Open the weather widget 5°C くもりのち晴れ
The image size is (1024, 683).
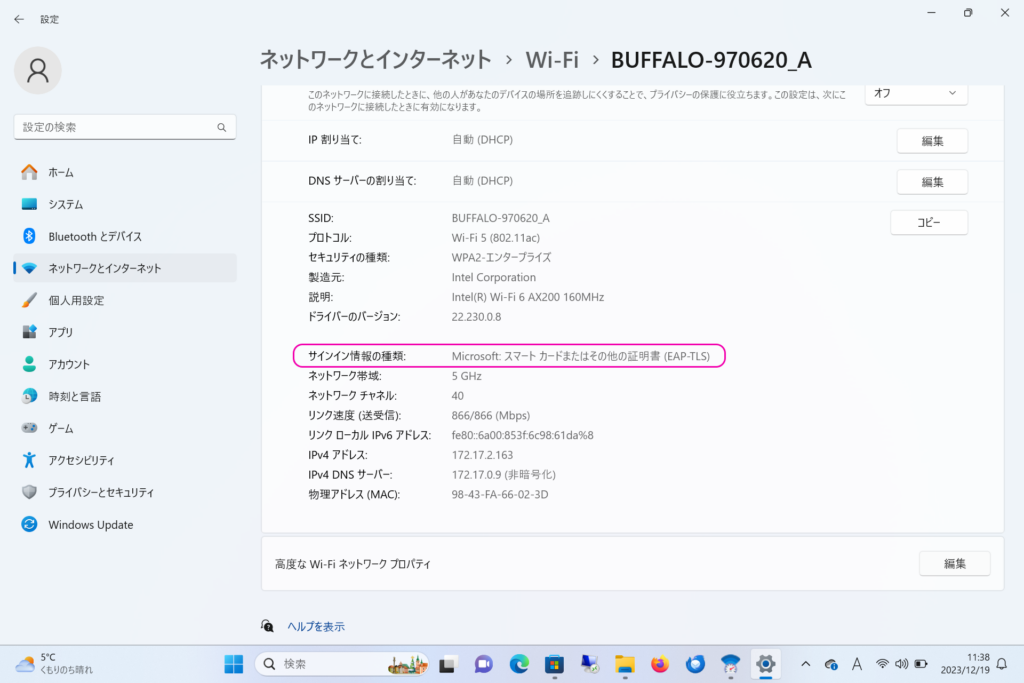54,664
